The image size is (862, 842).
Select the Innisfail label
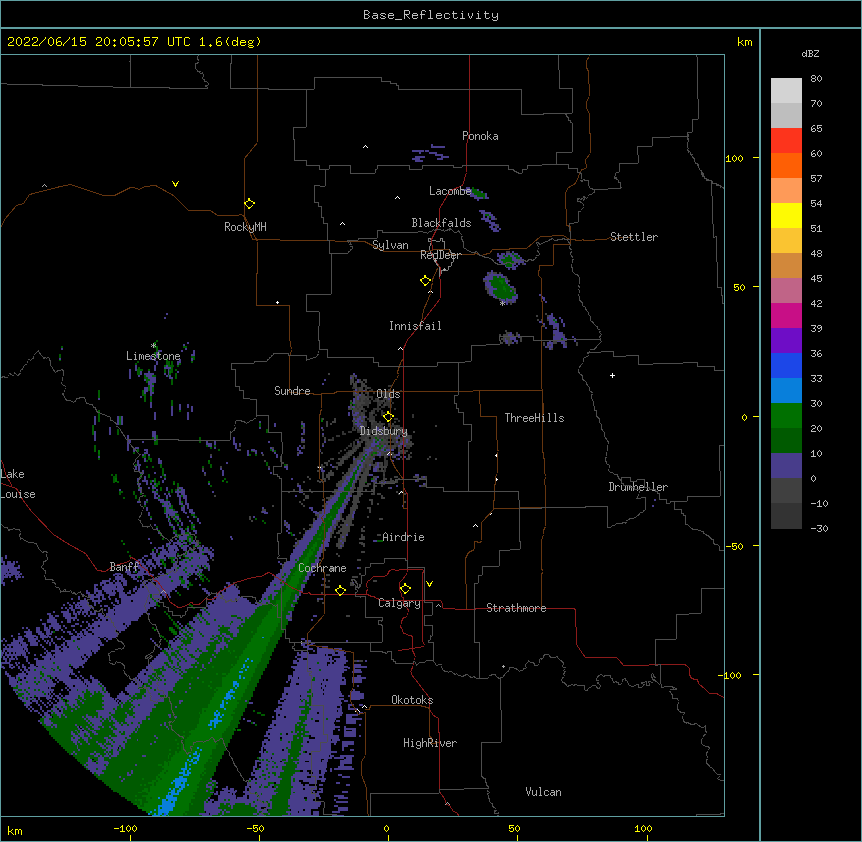pyautogui.click(x=415, y=326)
